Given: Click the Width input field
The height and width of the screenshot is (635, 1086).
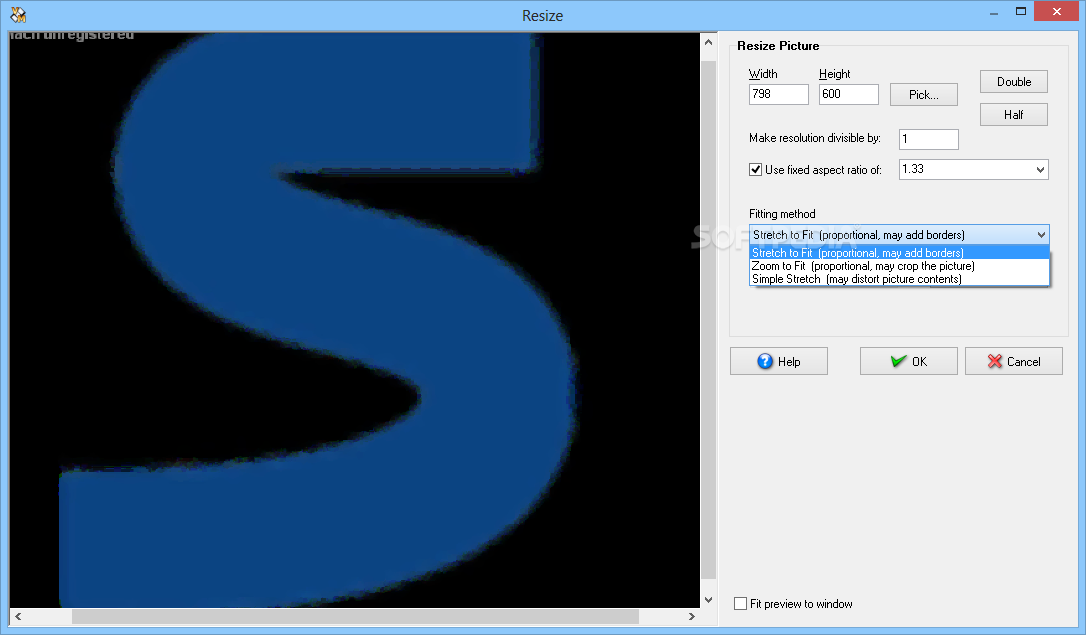Looking at the screenshot, I should [x=778, y=94].
